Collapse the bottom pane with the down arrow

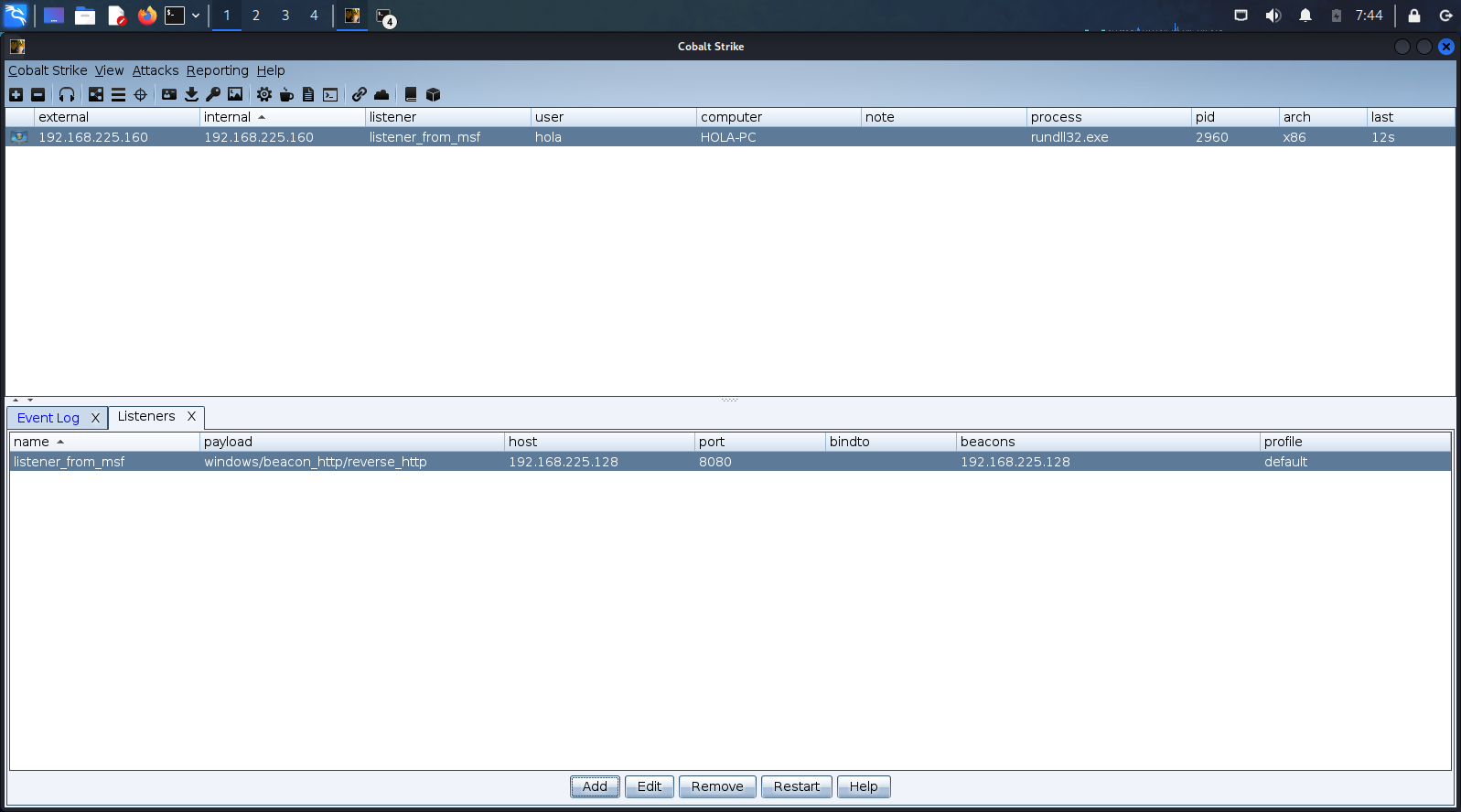30,400
